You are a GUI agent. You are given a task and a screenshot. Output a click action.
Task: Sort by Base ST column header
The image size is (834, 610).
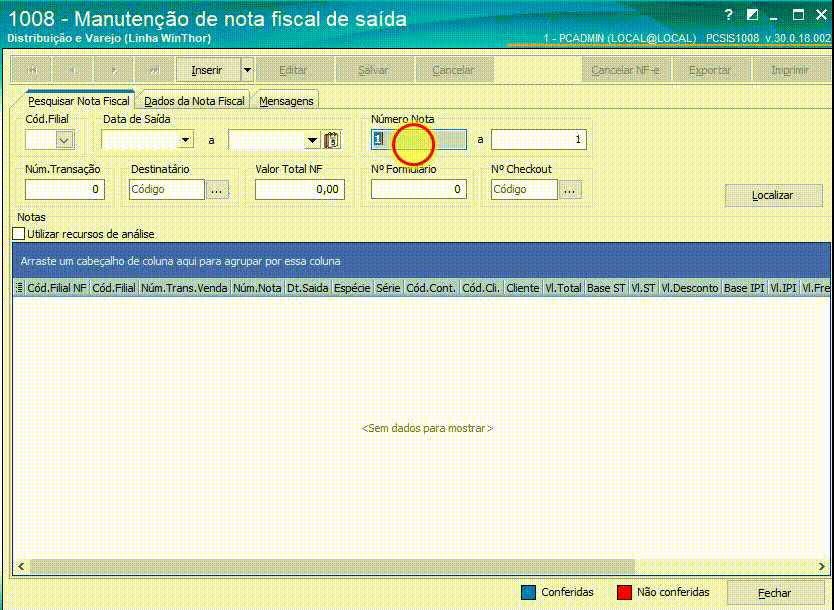[606, 288]
